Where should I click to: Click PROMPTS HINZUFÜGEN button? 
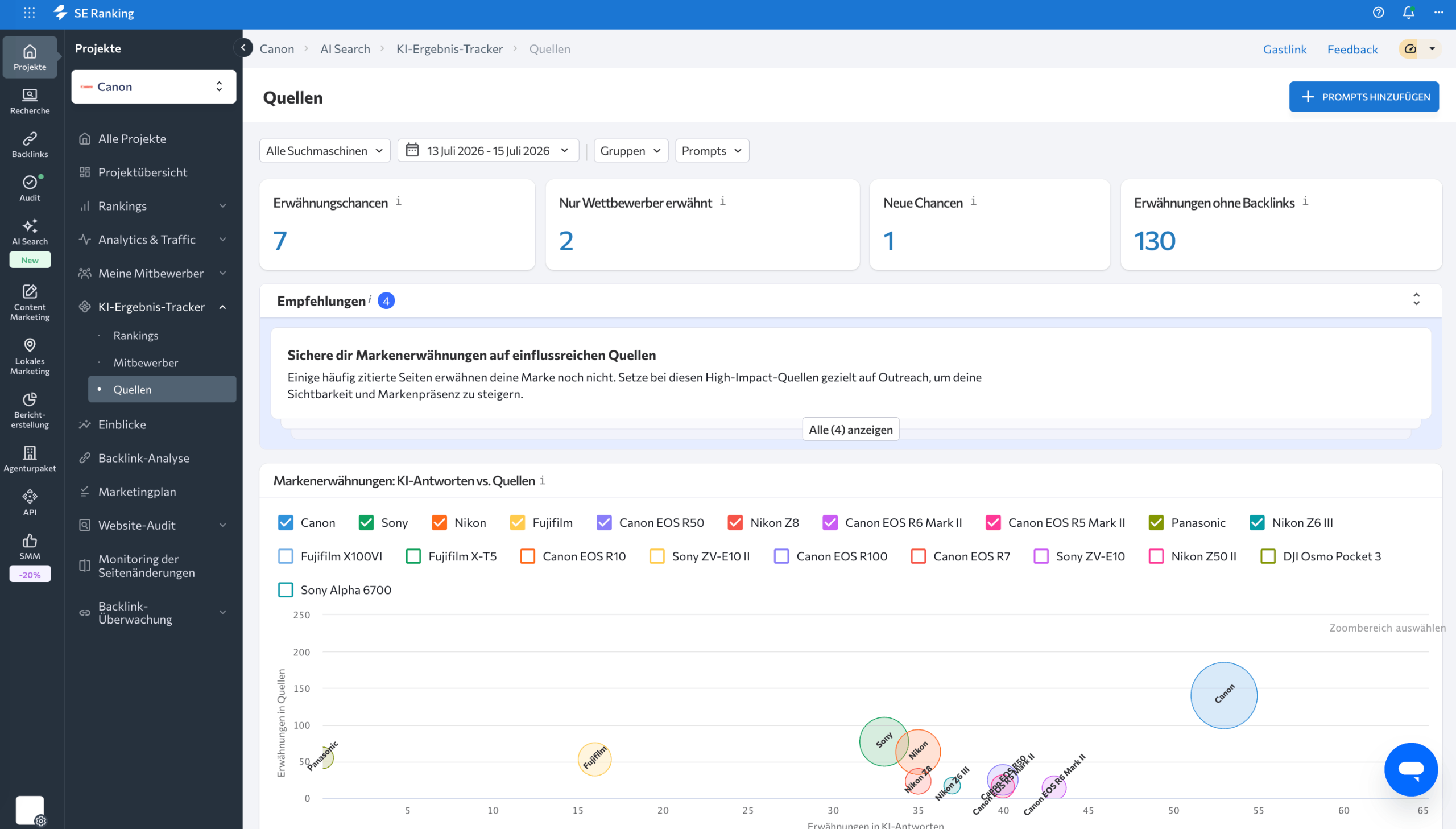1364,97
